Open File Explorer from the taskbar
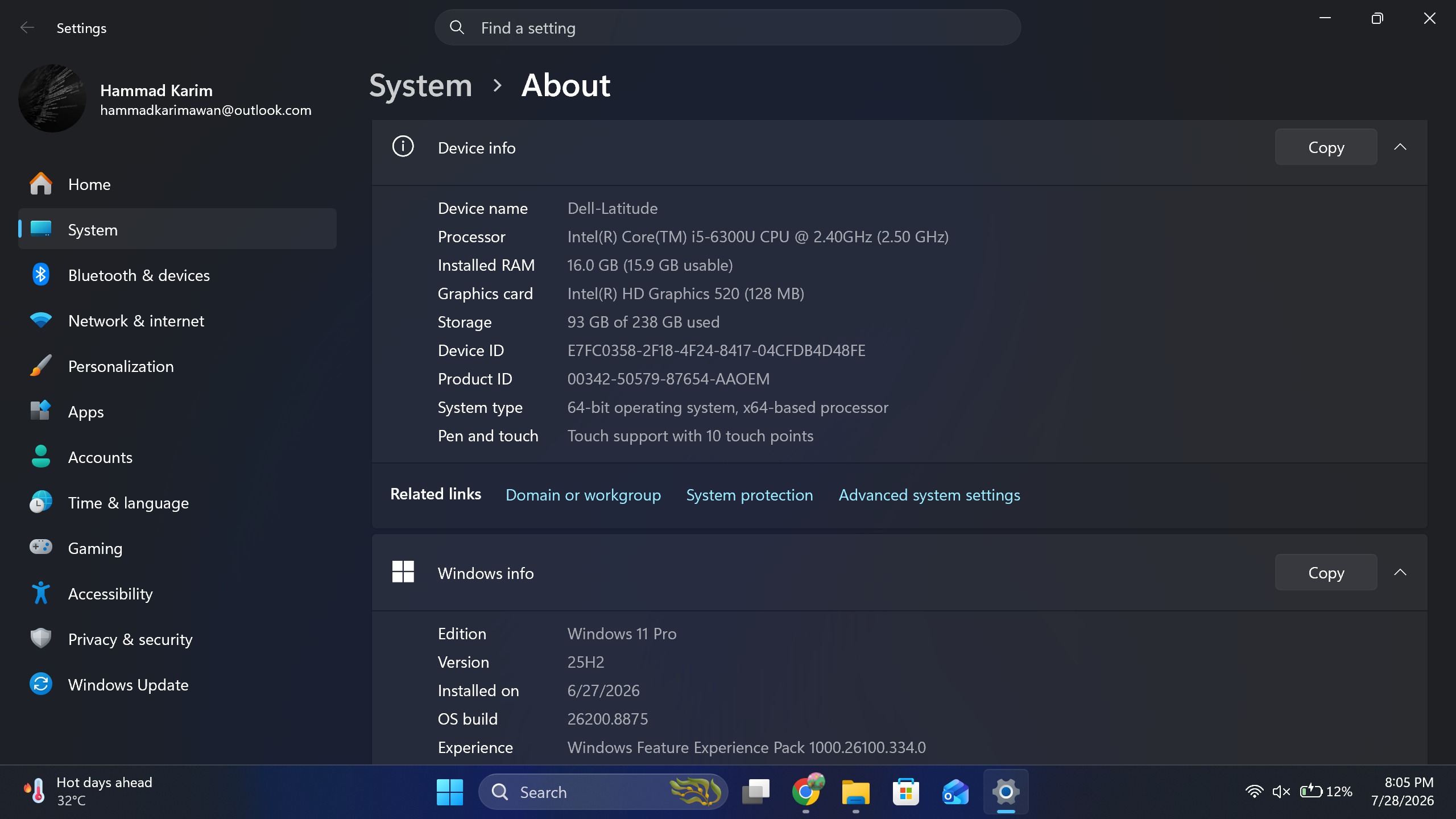Screen dimensions: 1456x819 point(856,792)
